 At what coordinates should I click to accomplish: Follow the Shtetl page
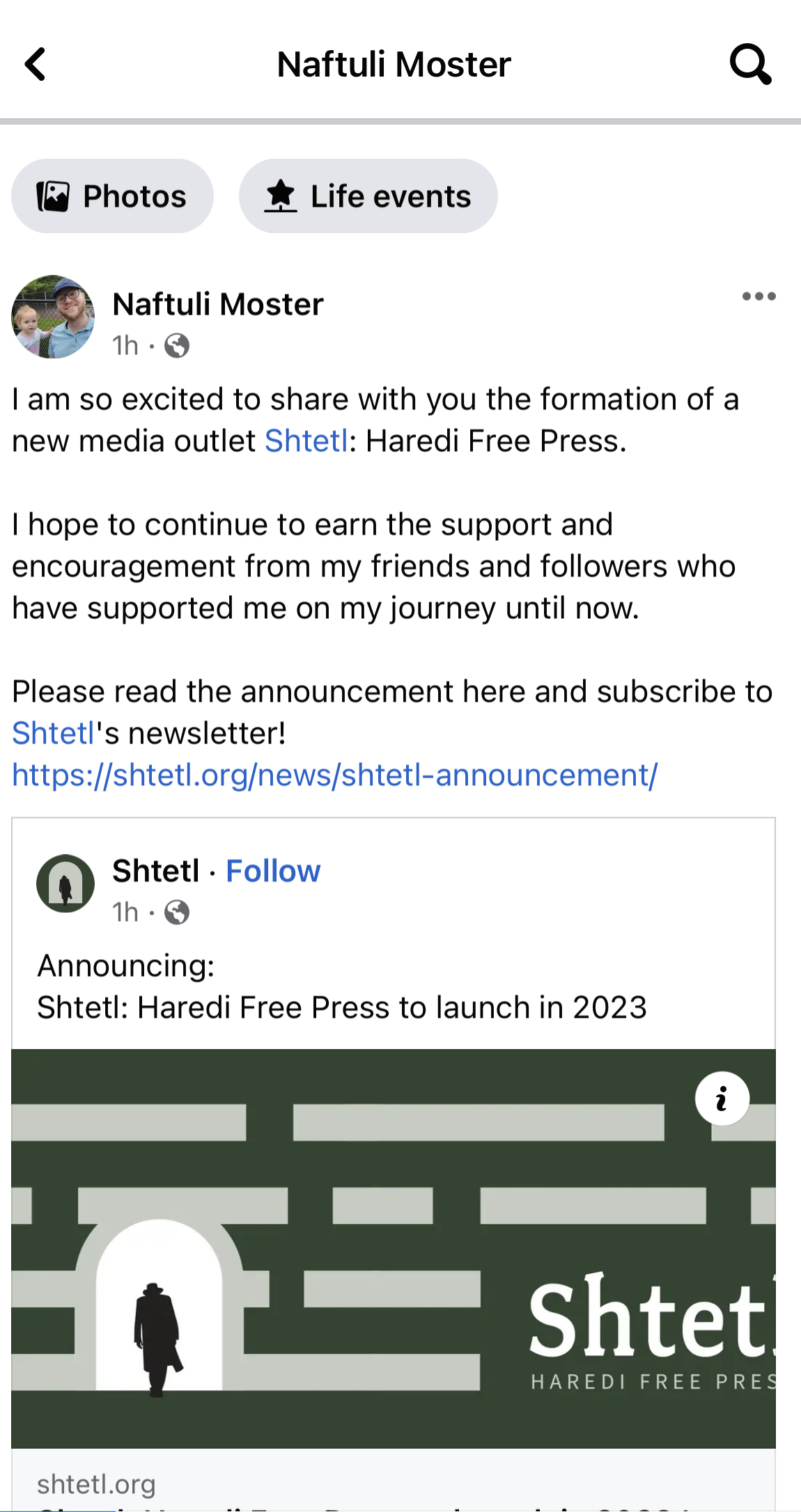pos(273,871)
